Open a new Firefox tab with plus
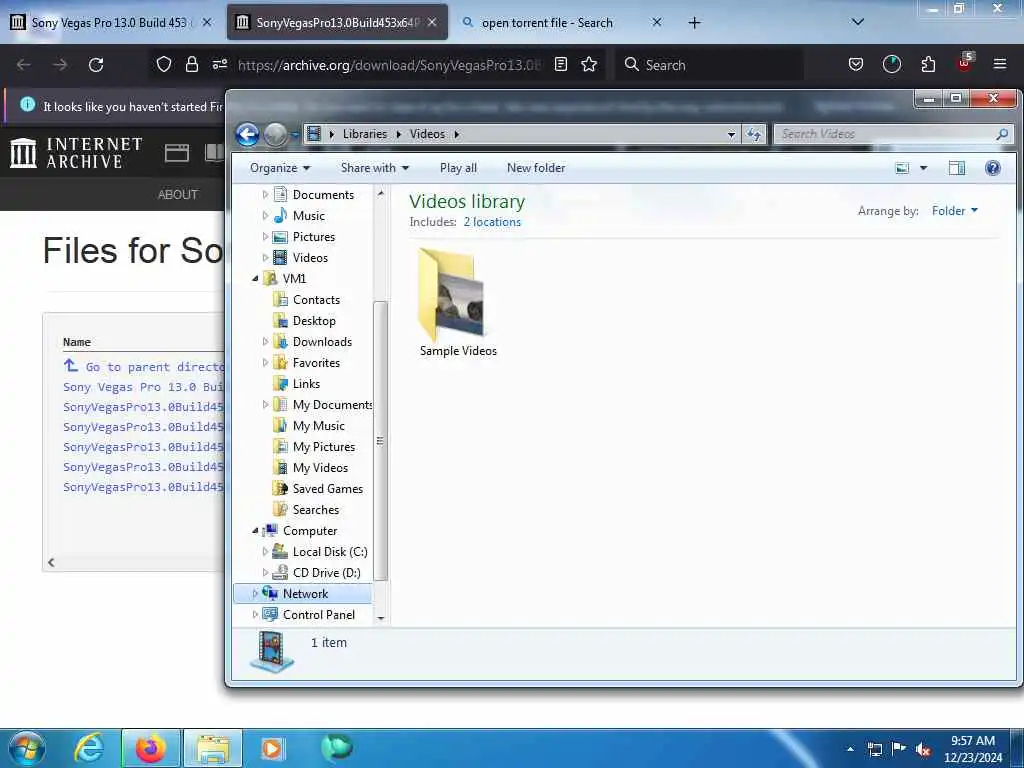Screen dimensions: 1024x768 [x=694, y=23]
